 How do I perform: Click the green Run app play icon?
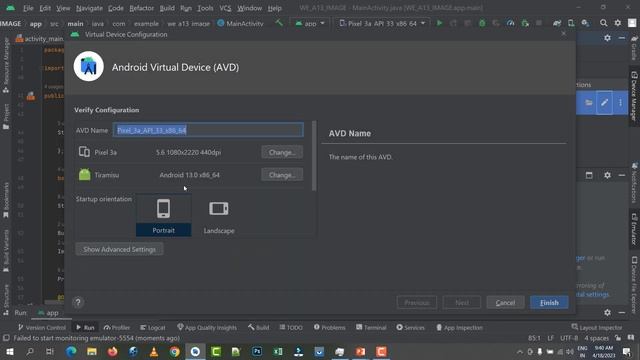tap(440, 23)
